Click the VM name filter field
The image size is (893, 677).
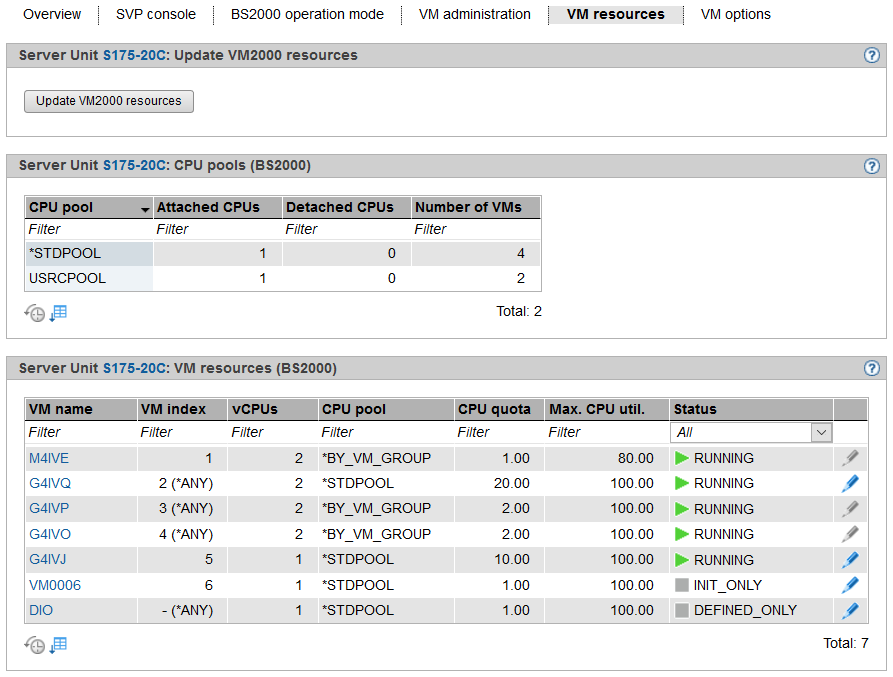point(80,433)
